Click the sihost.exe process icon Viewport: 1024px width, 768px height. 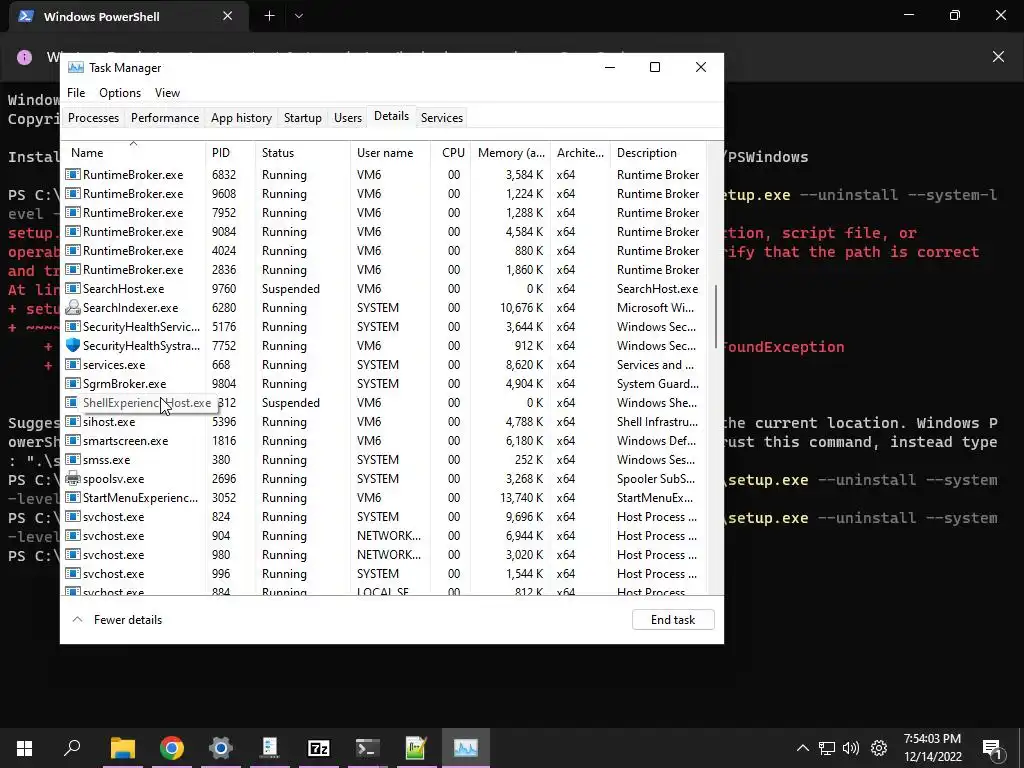73,422
